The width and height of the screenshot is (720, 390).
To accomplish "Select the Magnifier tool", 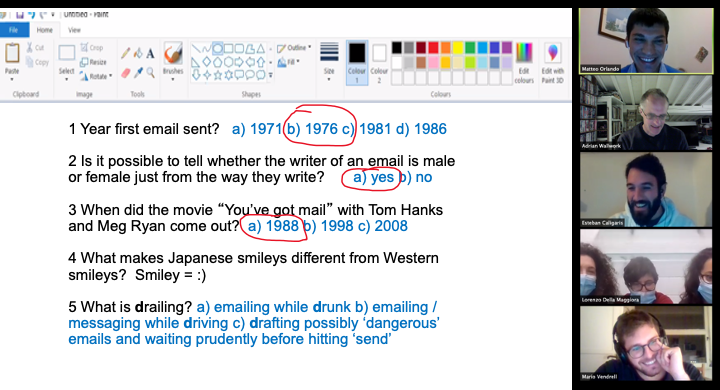I will (150, 73).
